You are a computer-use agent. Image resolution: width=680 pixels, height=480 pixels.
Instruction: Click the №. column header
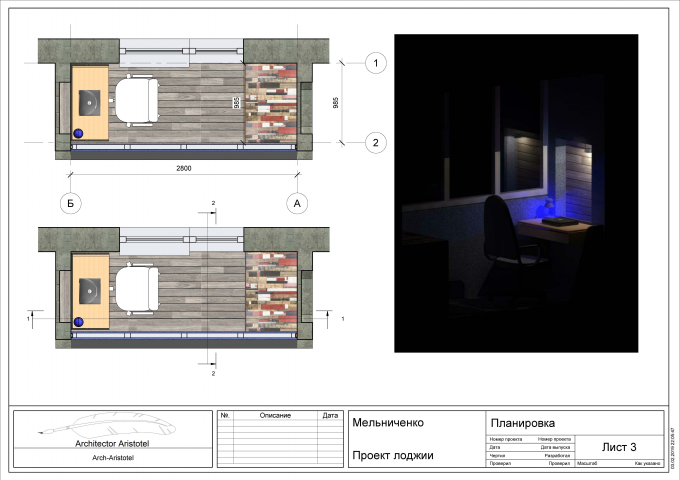click(225, 415)
